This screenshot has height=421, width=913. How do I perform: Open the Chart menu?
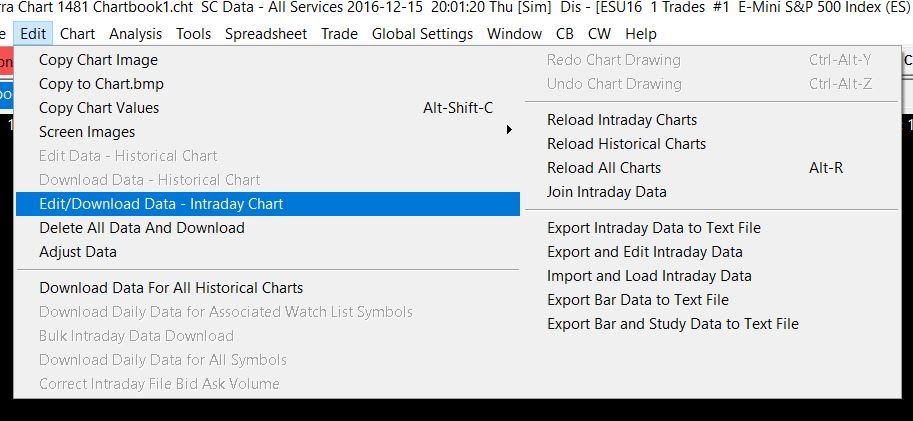77,34
